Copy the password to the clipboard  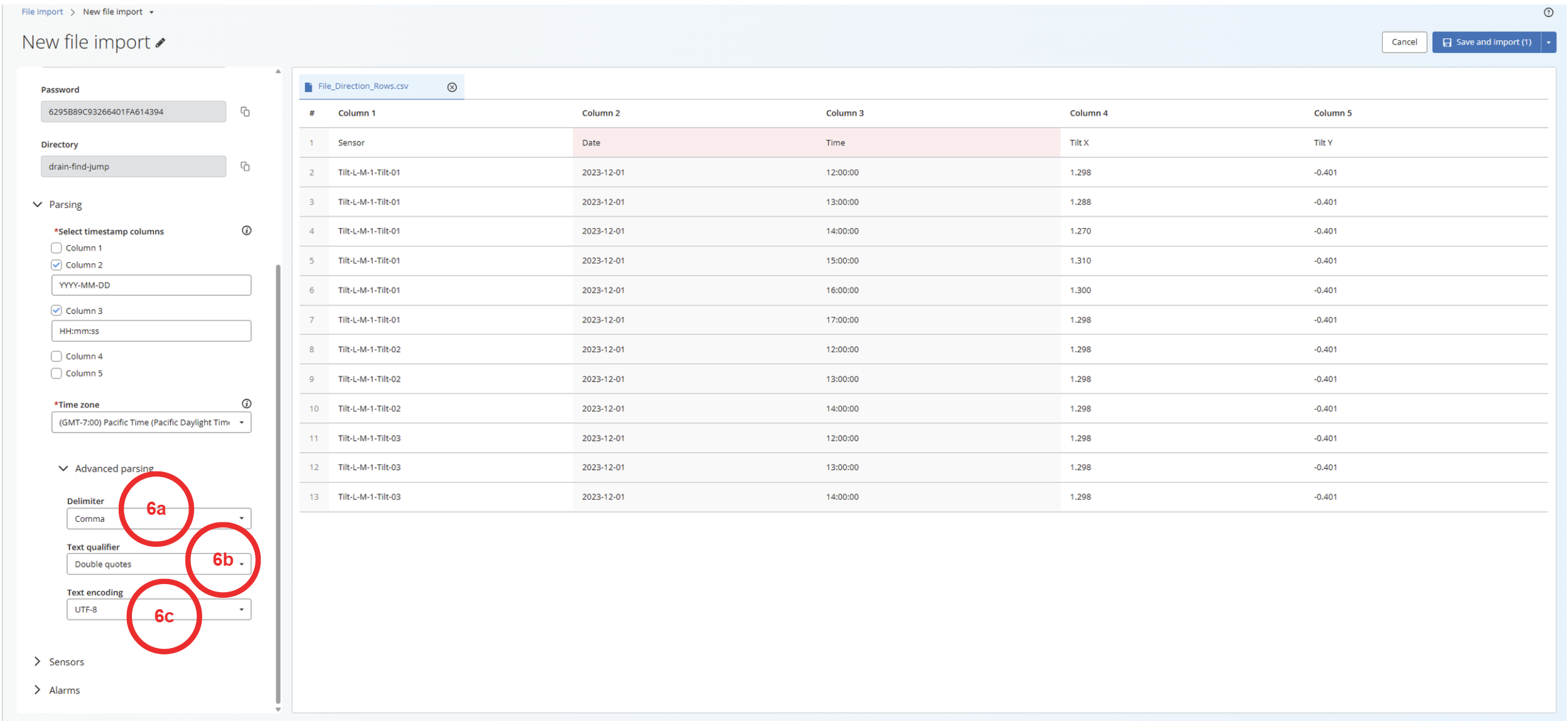[x=245, y=112]
